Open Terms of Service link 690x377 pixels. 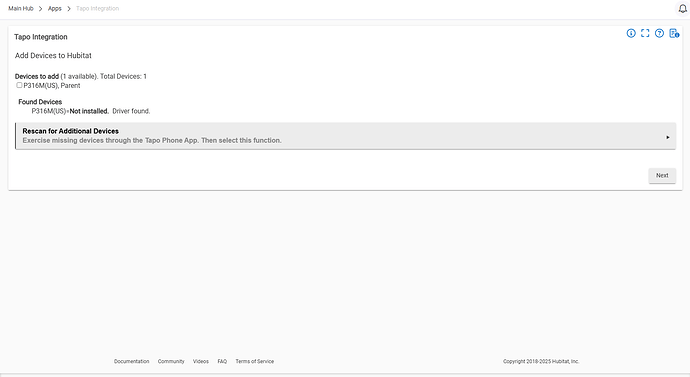coord(254,361)
